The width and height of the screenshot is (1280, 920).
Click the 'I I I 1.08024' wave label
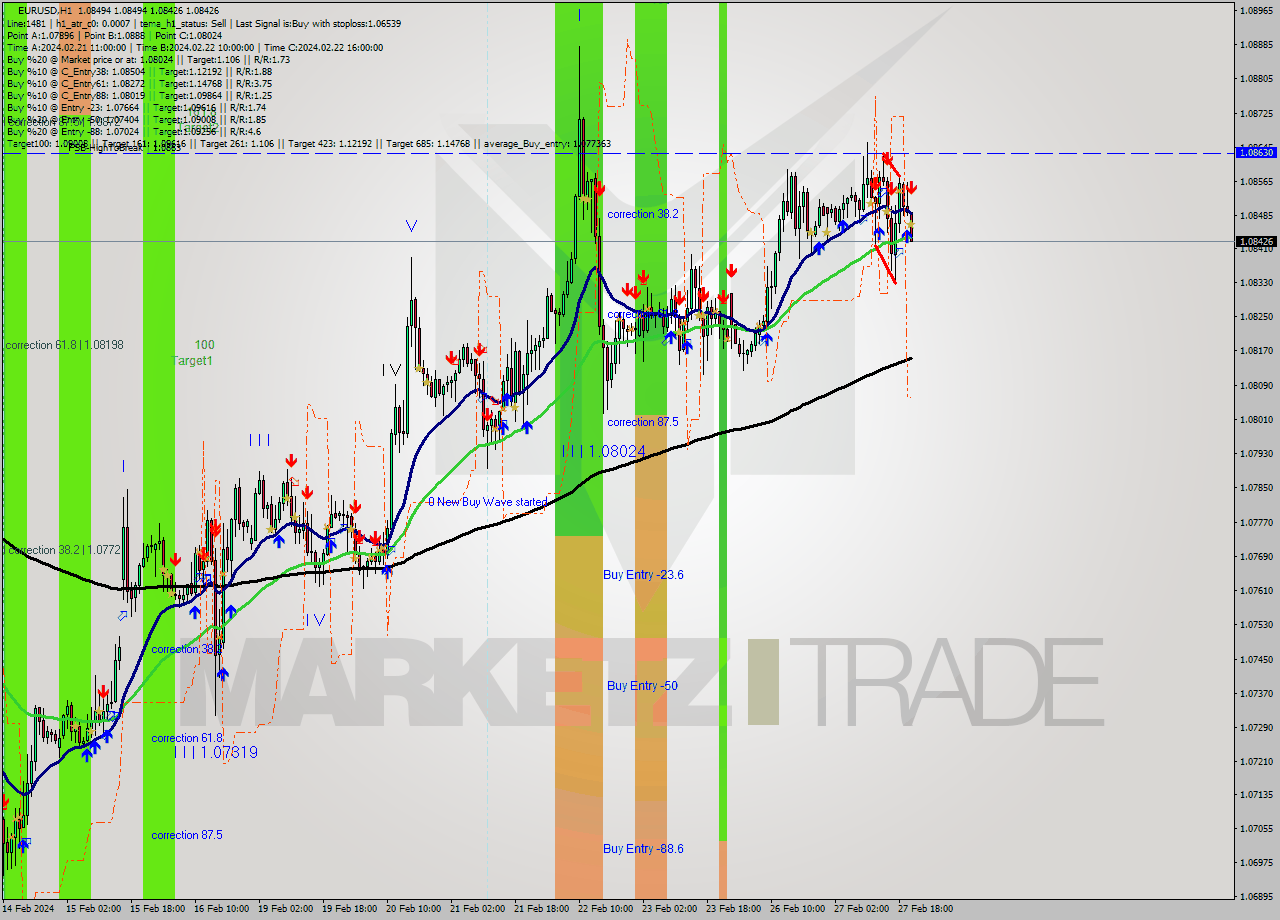tap(603, 452)
